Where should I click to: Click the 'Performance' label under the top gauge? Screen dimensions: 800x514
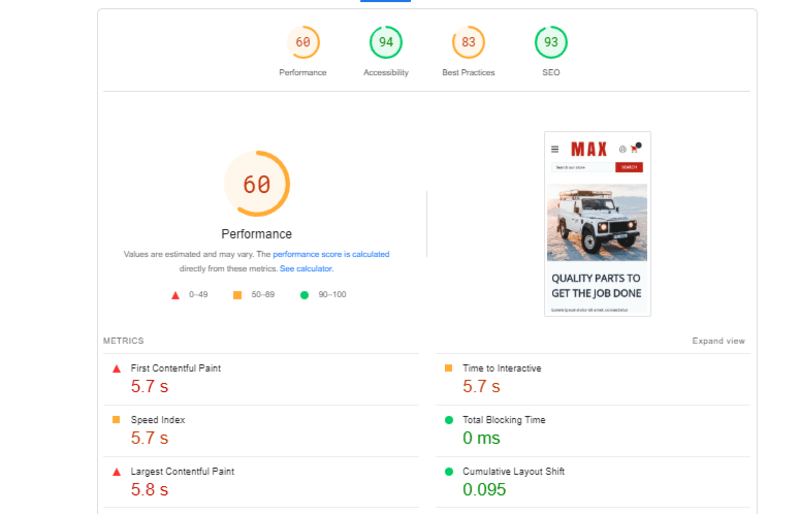[303, 72]
